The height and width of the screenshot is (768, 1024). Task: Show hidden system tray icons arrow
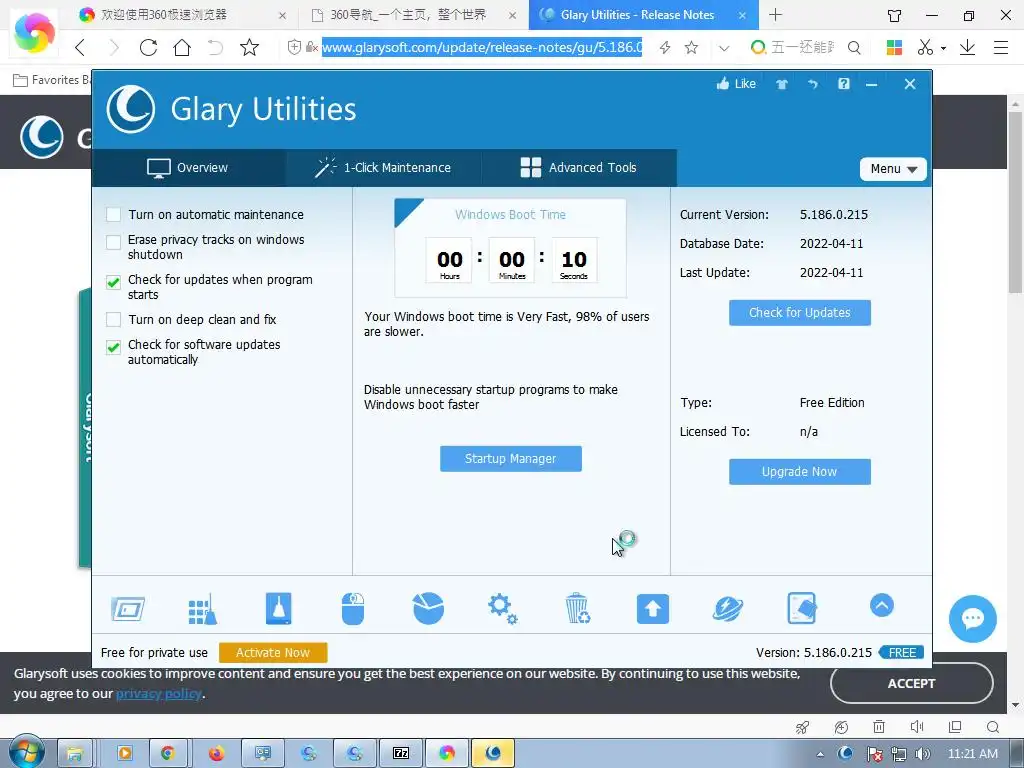820,754
